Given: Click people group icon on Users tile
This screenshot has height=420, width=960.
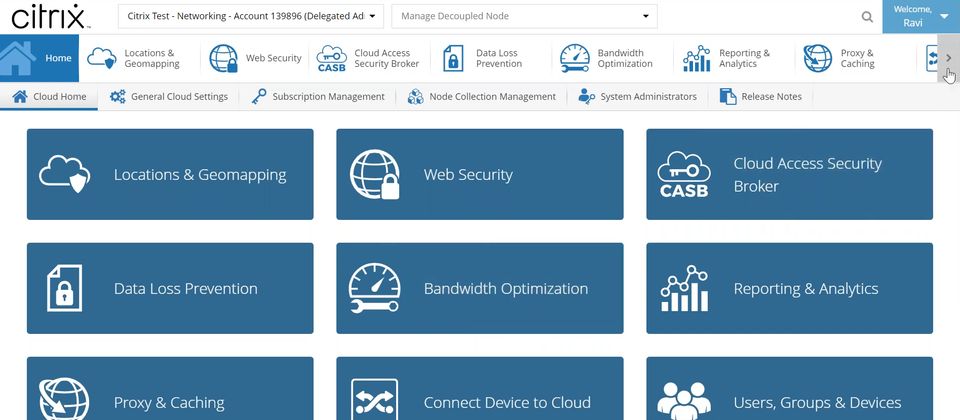Looking at the screenshot, I should [x=684, y=400].
